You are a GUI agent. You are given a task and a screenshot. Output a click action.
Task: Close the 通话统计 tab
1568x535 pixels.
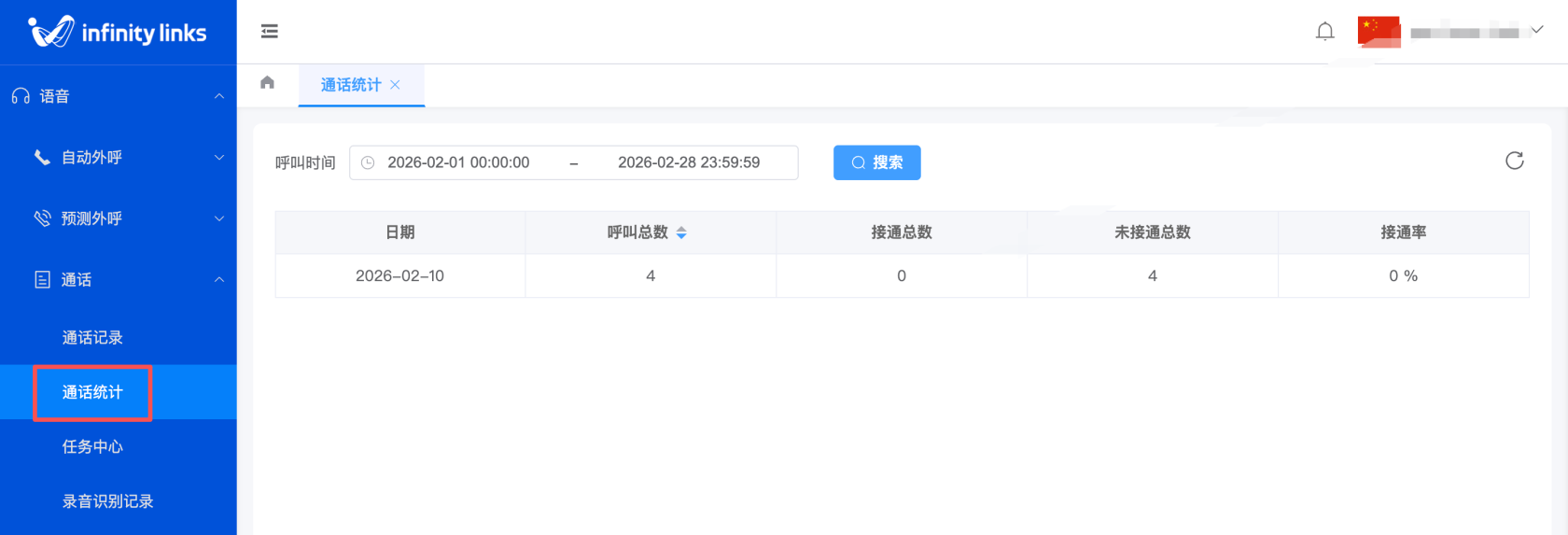click(396, 85)
